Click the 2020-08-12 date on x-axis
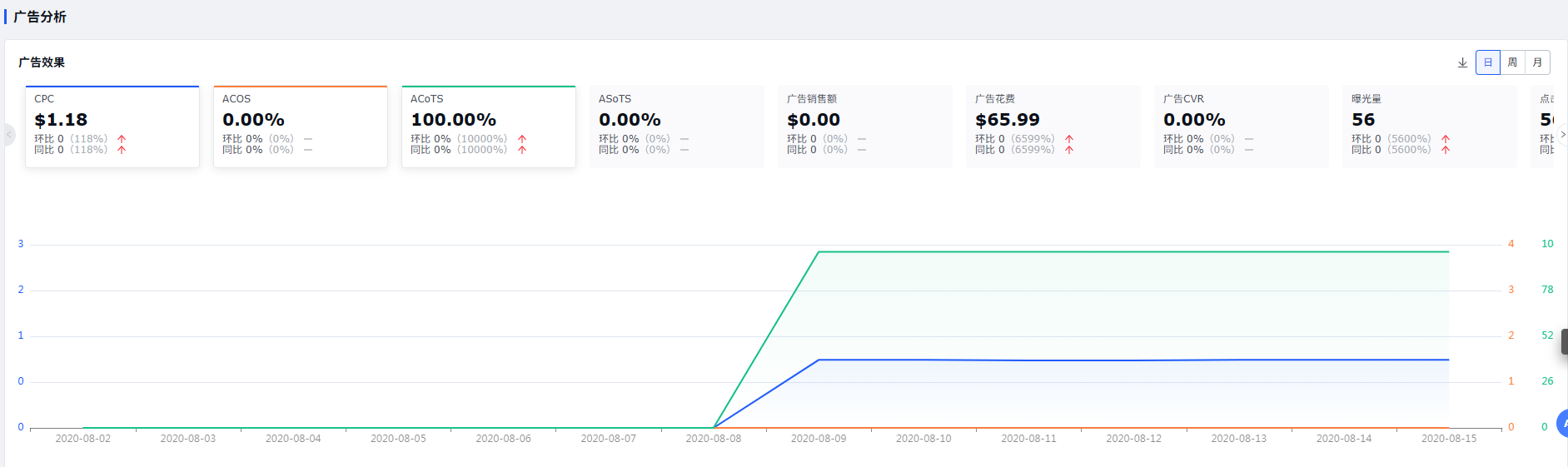 (x=1133, y=439)
